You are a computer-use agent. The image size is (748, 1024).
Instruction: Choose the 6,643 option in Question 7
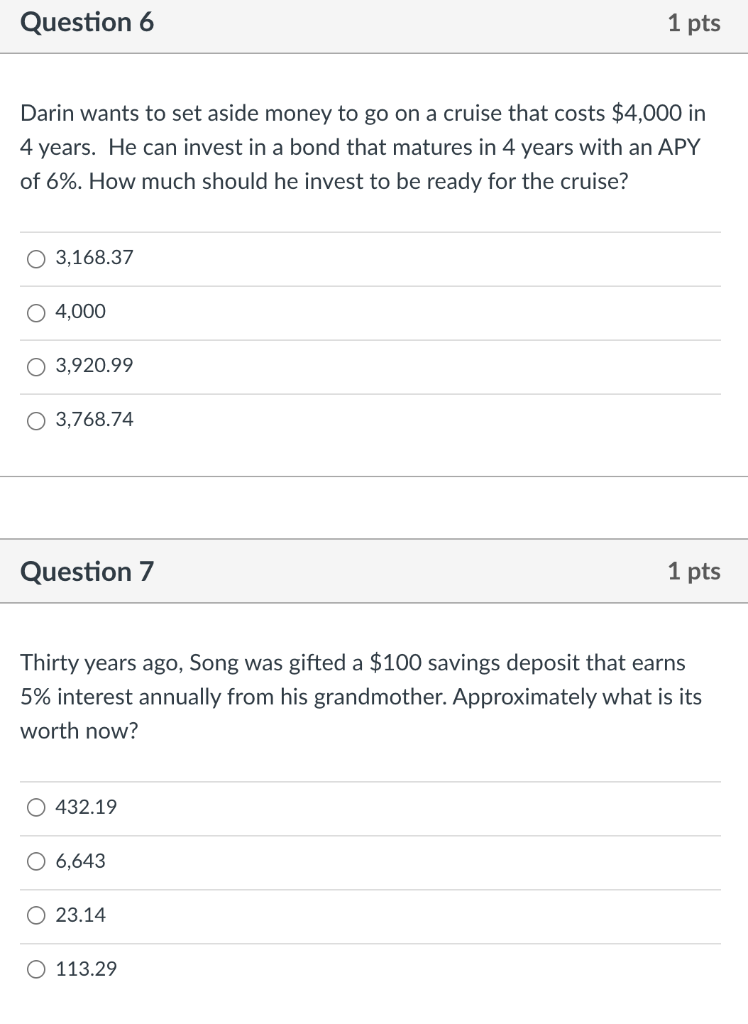pos(35,862)
